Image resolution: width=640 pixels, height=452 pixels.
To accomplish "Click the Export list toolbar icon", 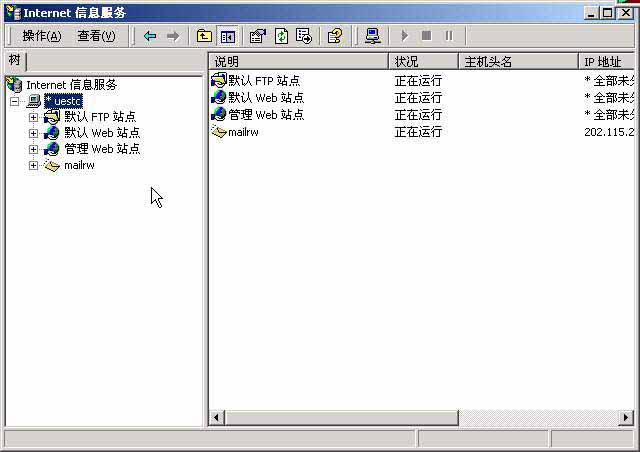I will (304, 36).
